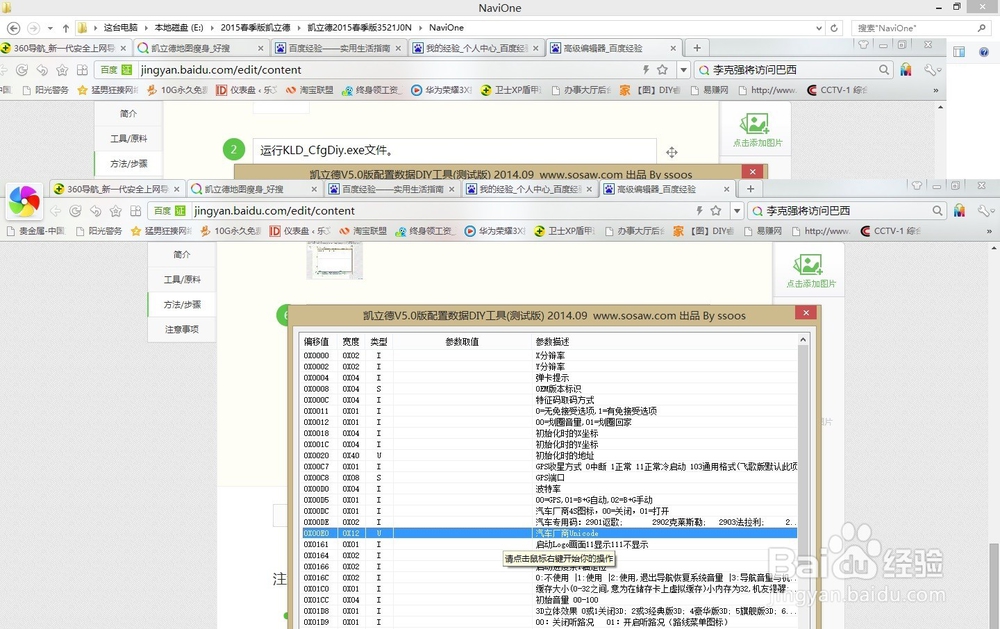Viewport: 1000px width, 629px height.
Task: Click the small screenshot thumbnail in lower page
Action: point(335,260)
